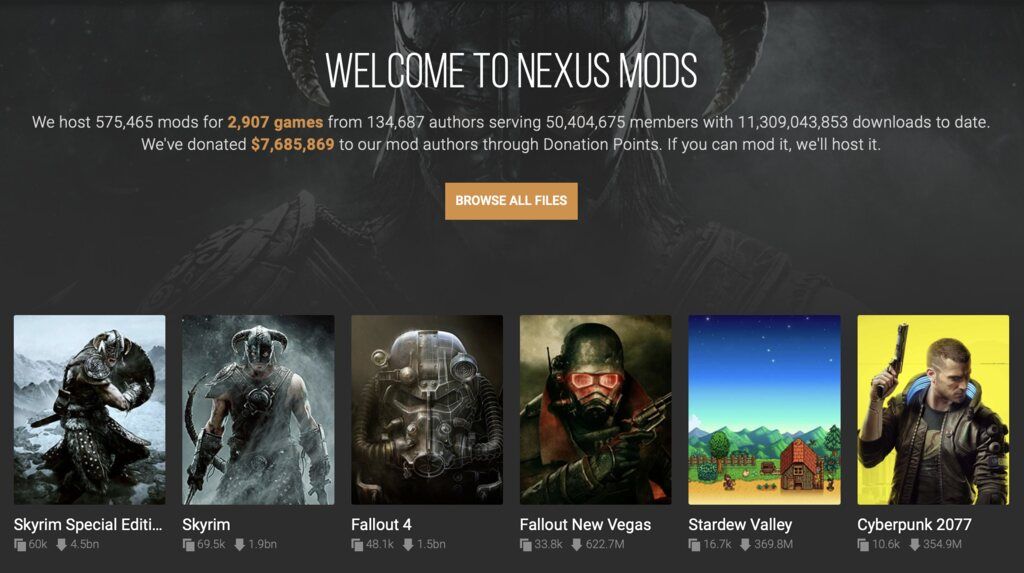Click the download icon next to 622.7M
1024x573 pixels.
(x=577, y=544)
